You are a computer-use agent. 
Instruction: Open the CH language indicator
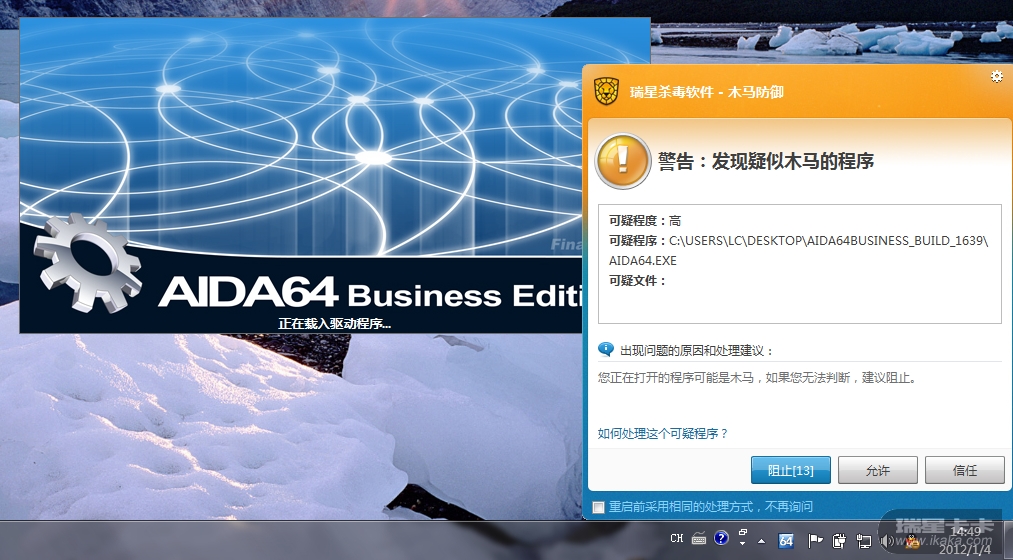pyautogui.click(x=676, y=538)
